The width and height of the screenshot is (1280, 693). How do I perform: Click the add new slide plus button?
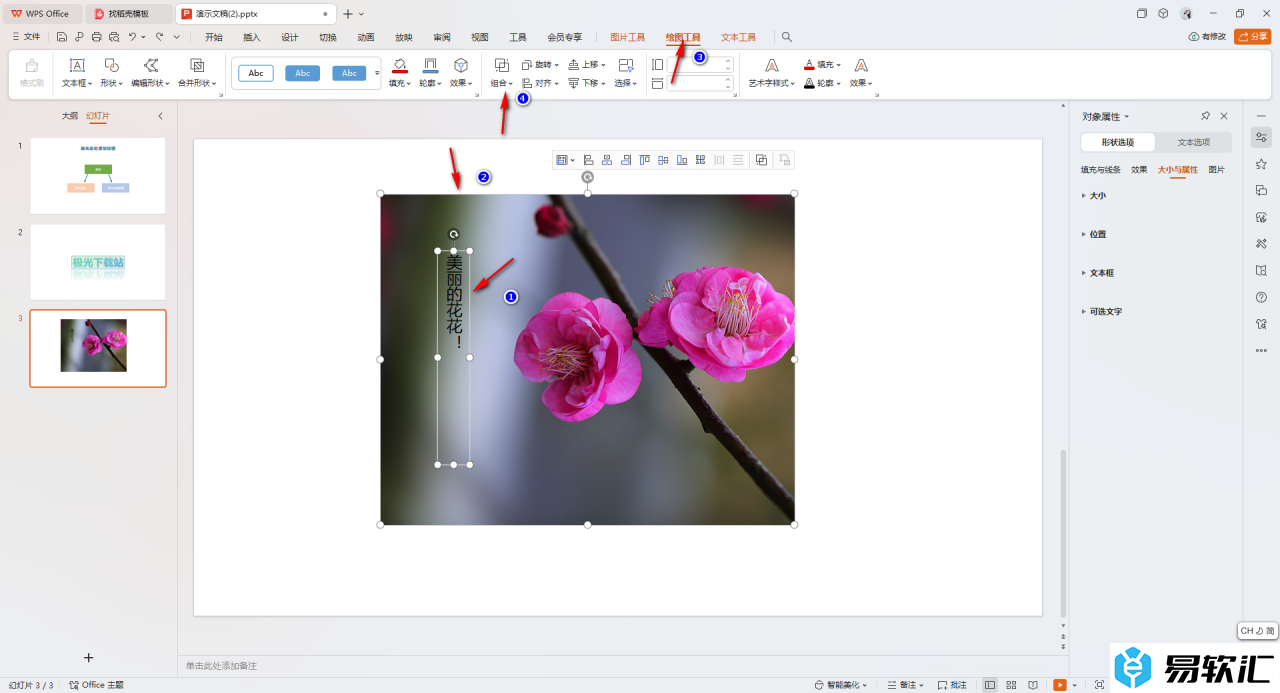(88, 657)
